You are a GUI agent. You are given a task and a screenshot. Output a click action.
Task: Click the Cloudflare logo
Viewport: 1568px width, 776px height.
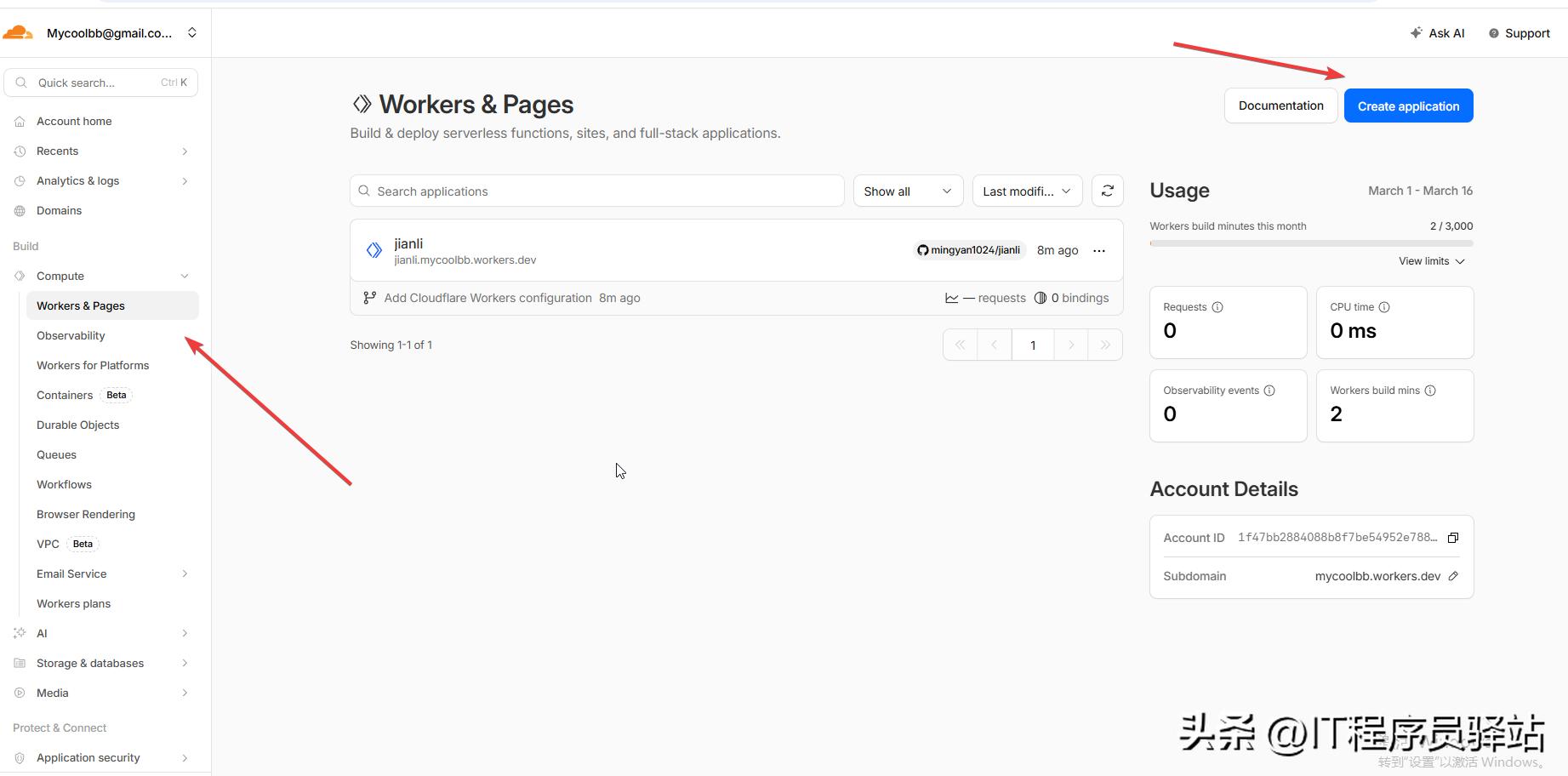pyautogui.click(x=18, y=33)
